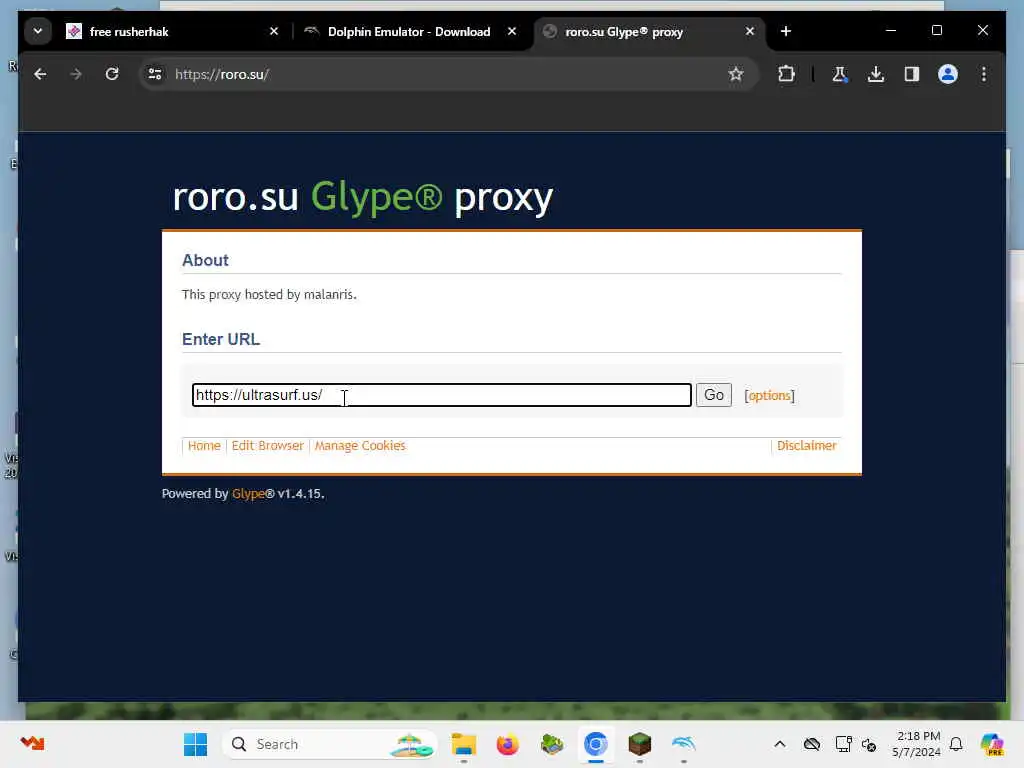Show hidden system tray icons chevron

click(x=780, y=744)
